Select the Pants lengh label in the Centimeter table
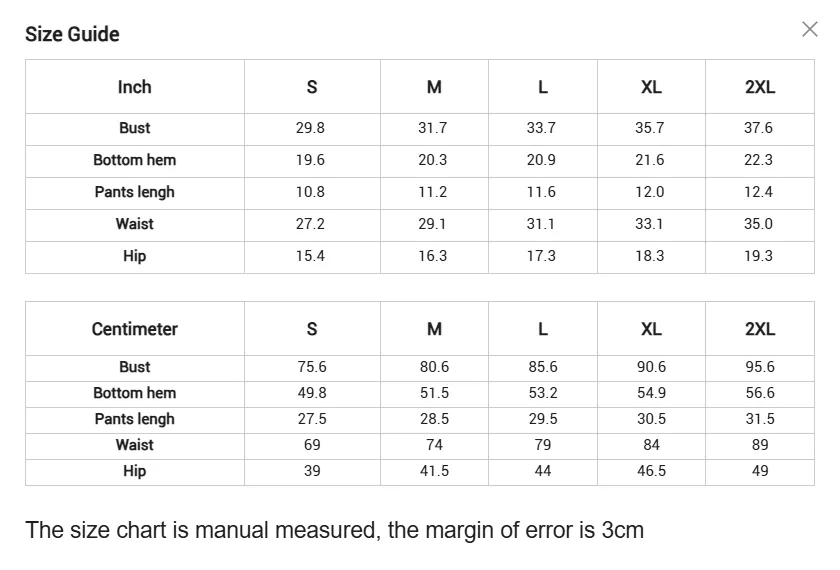 click(x=134, y=419)
